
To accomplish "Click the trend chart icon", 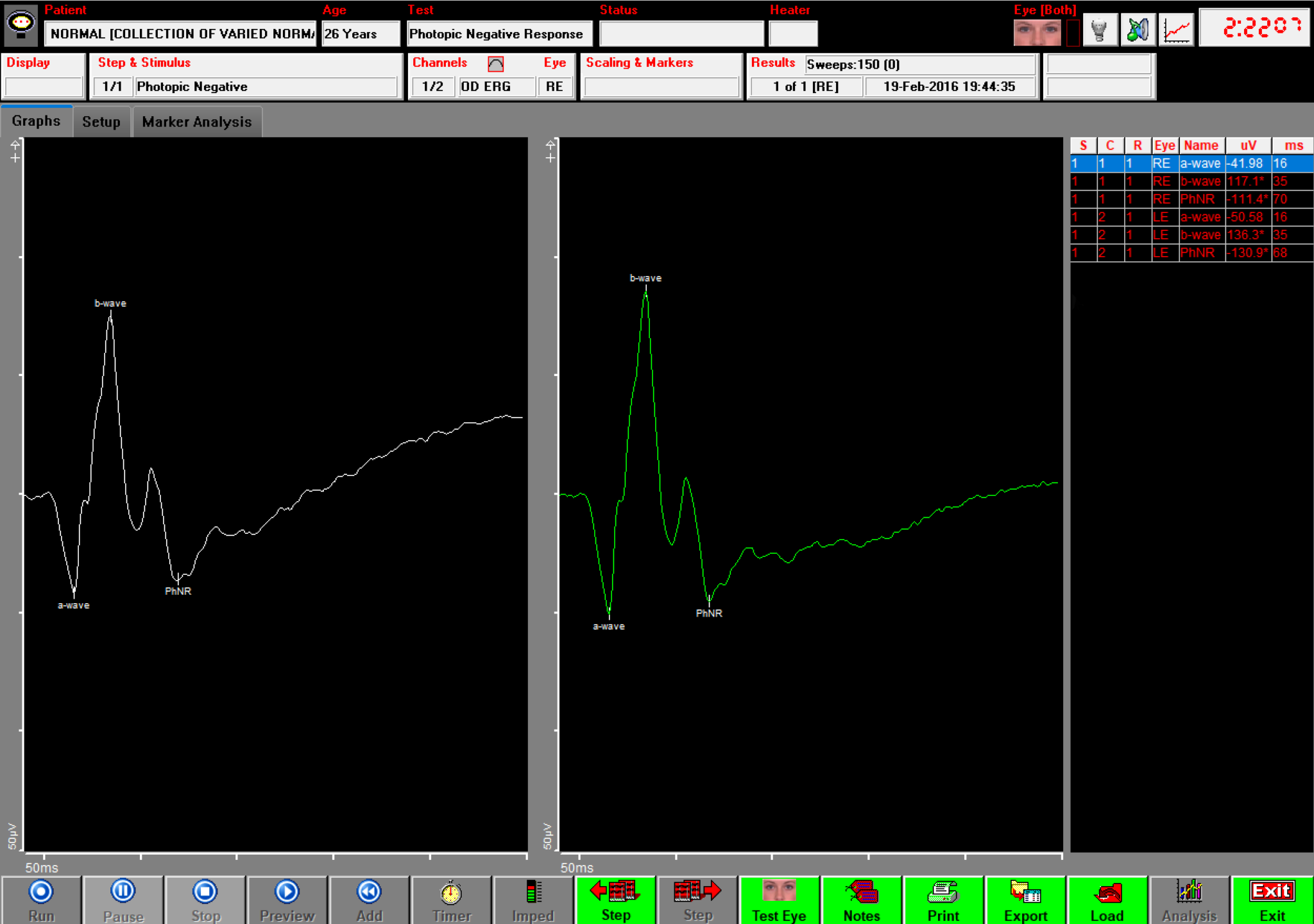I will point(1176,31).
